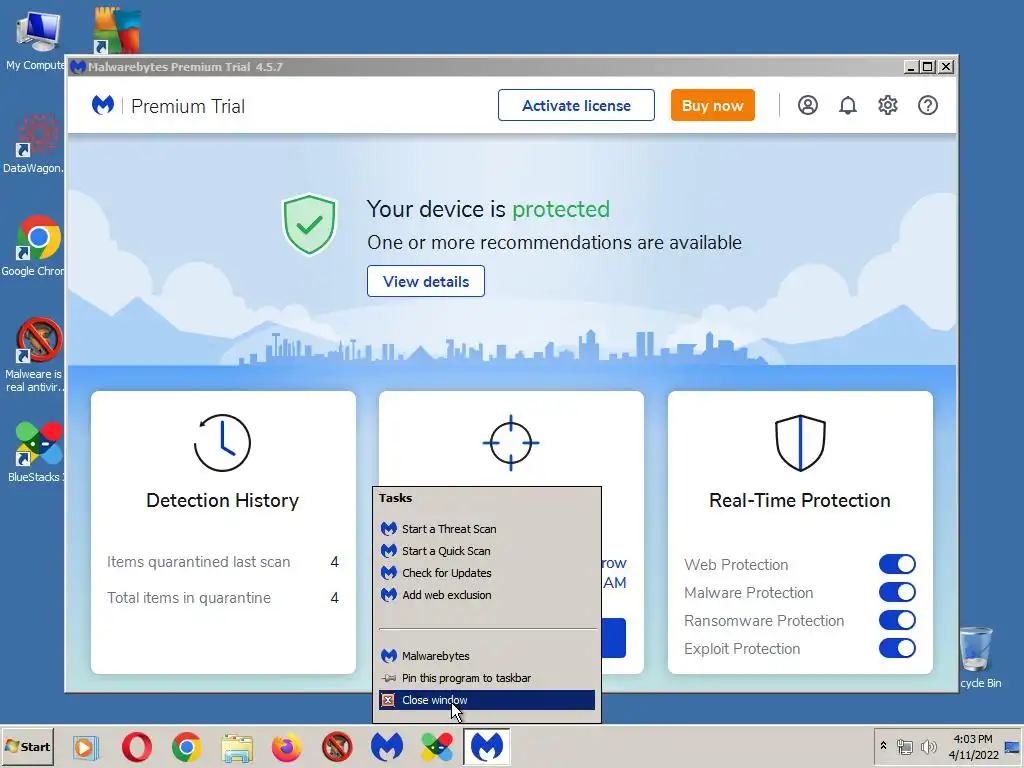This screenshot has height=768, width=1024.
Task: Click the Malwarebytes window title bar
Action: (483, 67)
